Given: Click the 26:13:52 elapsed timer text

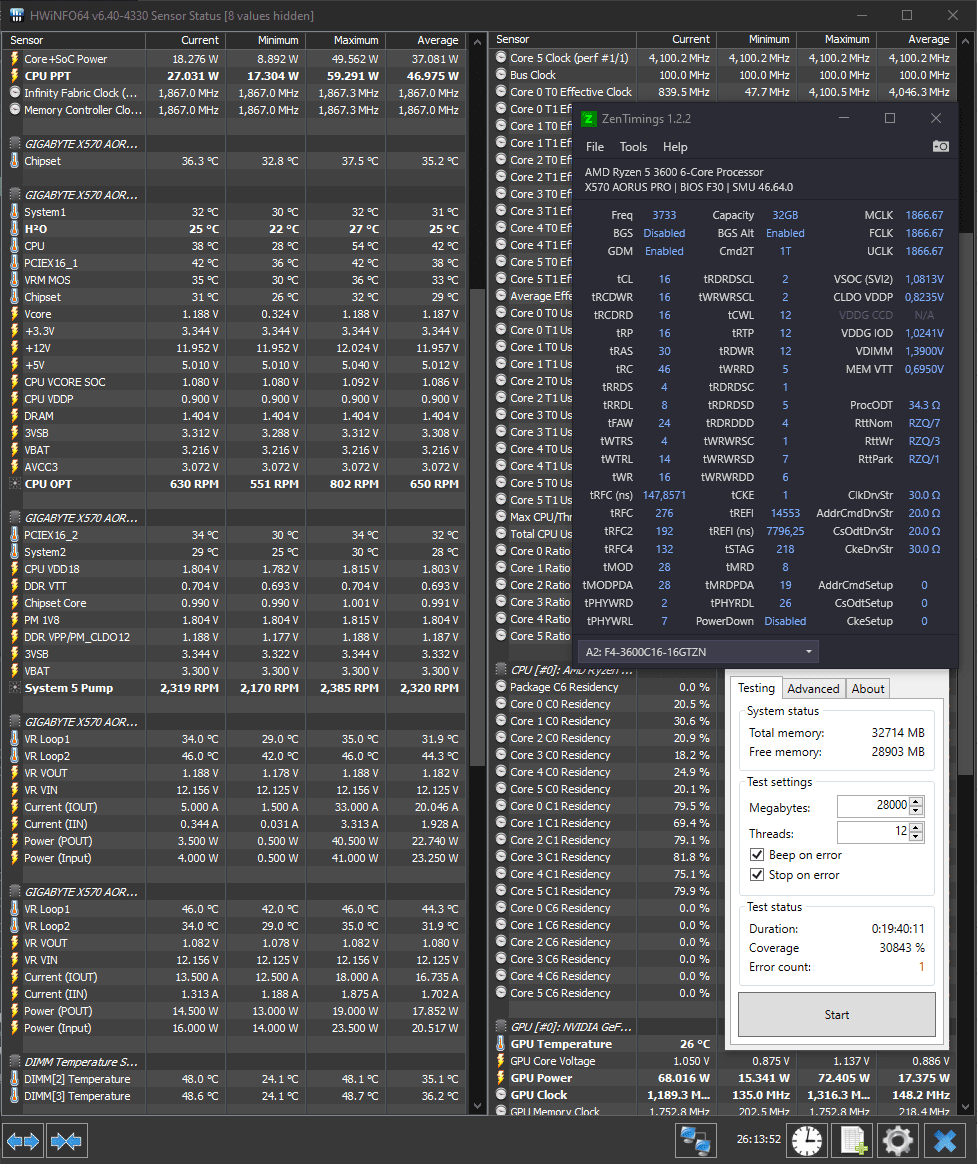Looking at the screenshot, I should pyautogui.click(x=759, y=1140).
